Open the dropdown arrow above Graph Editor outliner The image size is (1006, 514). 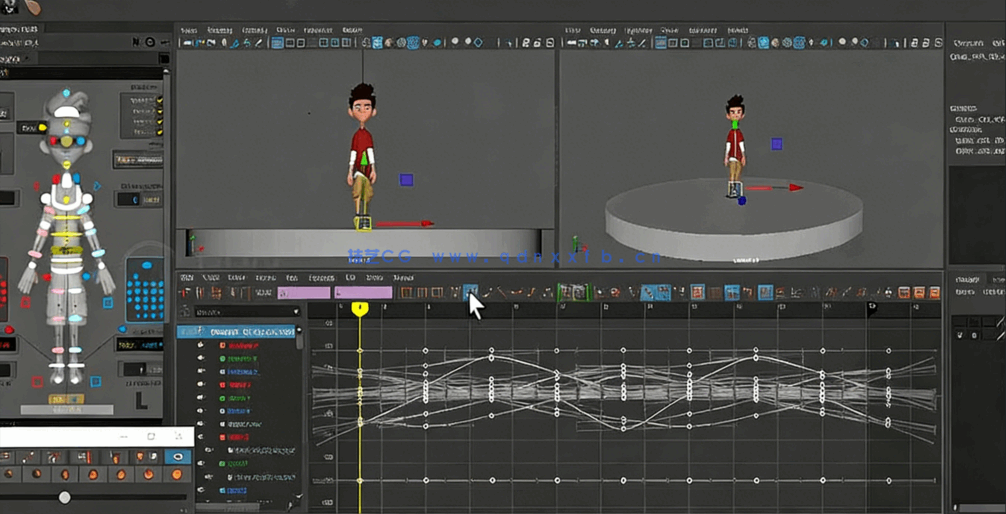point(295,312)
